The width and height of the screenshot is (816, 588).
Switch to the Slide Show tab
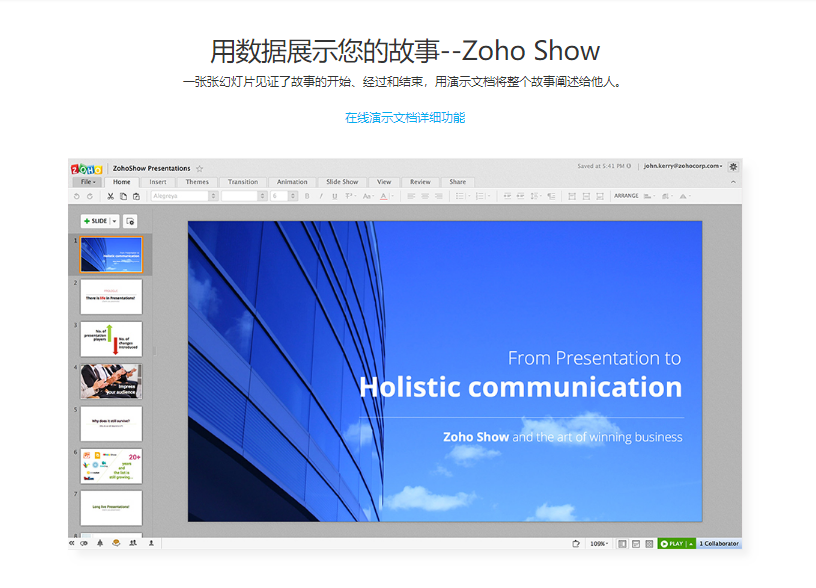(x=342, y=182)
